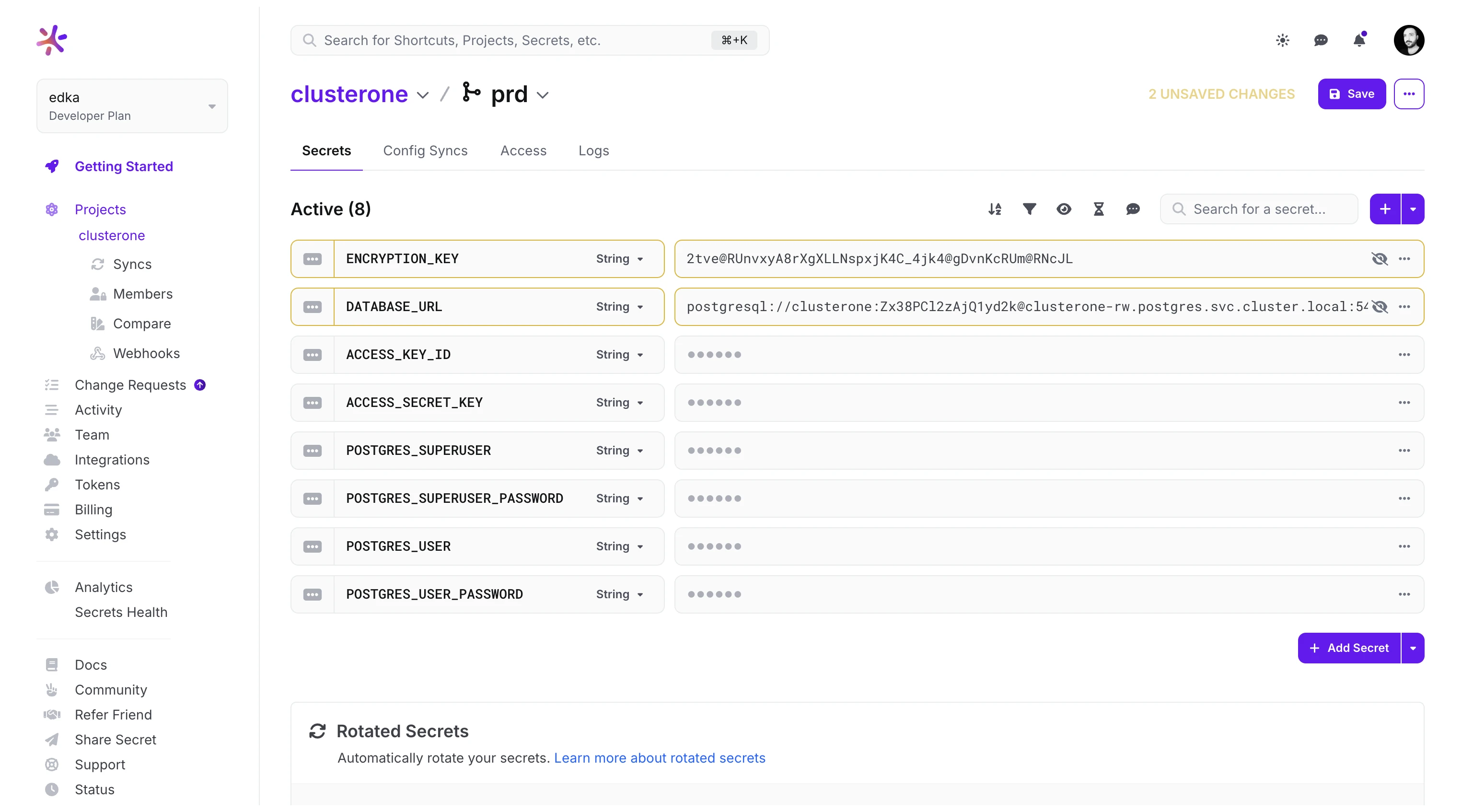Open the filter secrets funnel icon
Image resolution: width=1462 pixels, height=812 pixels.
(x=1029, y=209)
